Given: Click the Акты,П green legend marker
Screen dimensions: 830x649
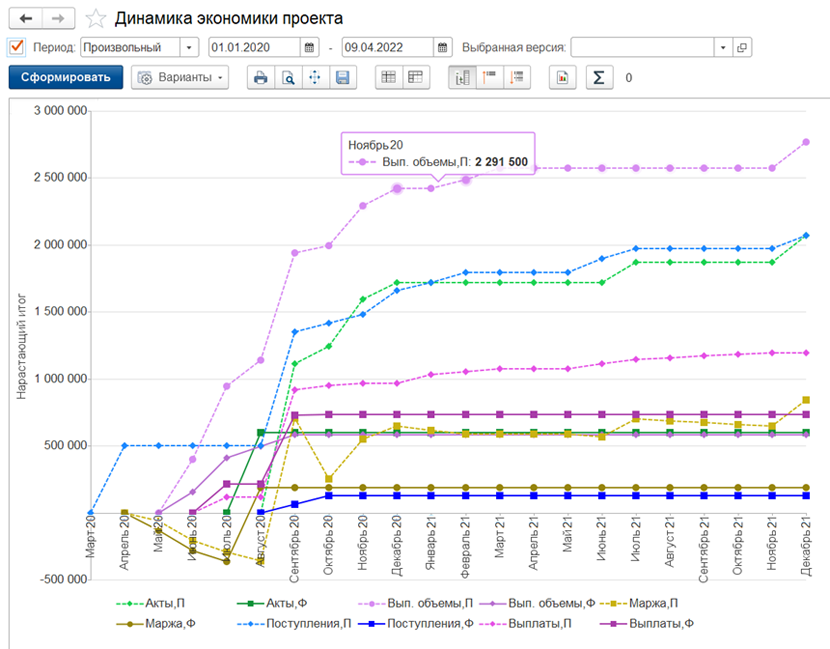Looking at the screenshot, I should (130, 603).
